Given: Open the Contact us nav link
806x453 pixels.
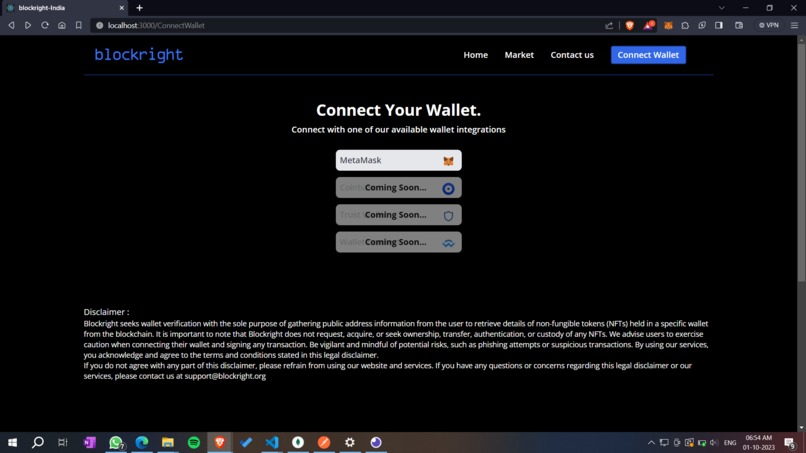Looking at the screenshot, I should click(x=572, y=55).
